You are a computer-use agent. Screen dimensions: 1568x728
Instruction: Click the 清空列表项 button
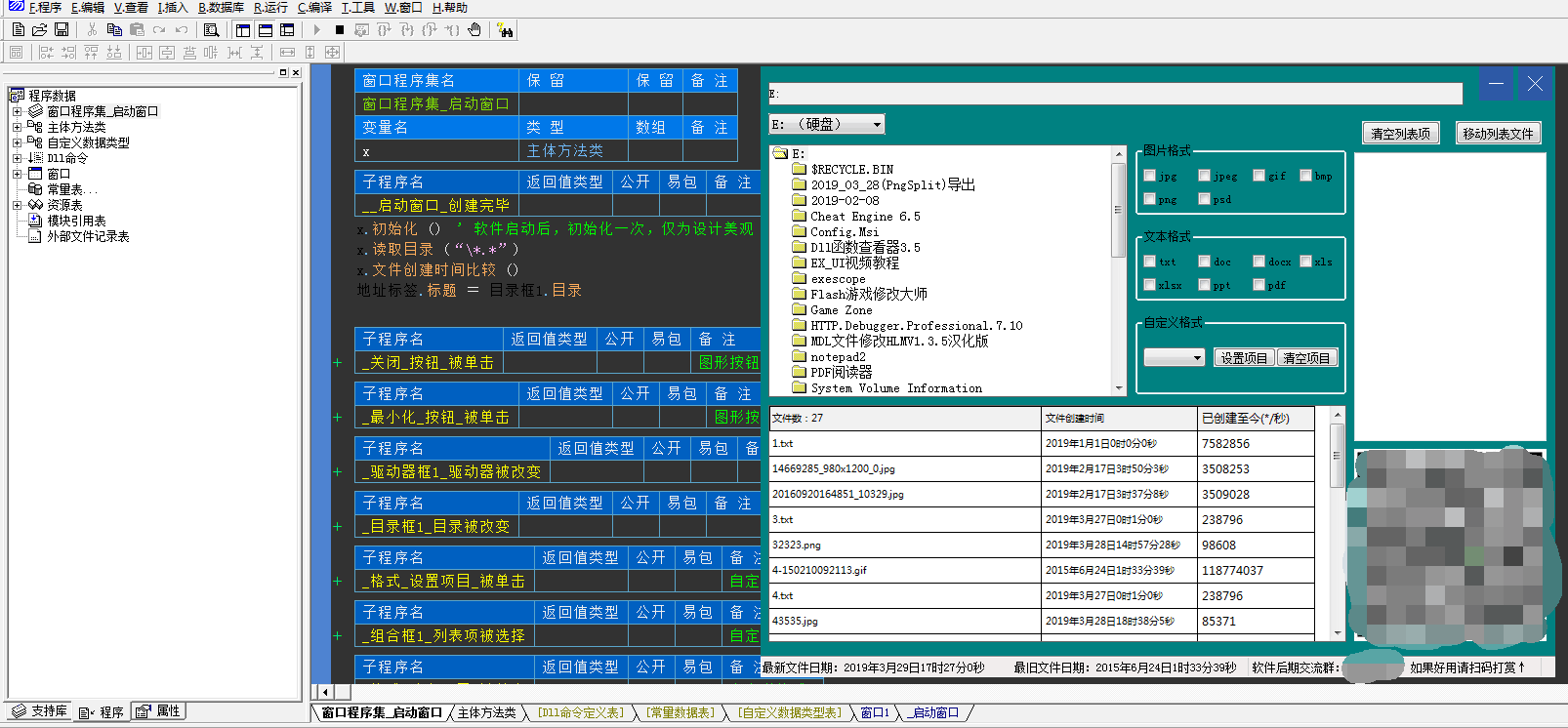coord(1401,133)
